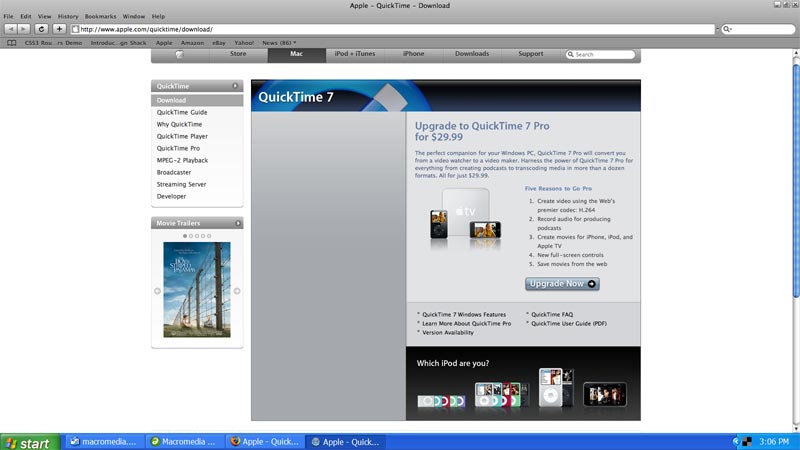Open the Edit menu
This screenshot has width=800, height=450.
click(26, 16)
